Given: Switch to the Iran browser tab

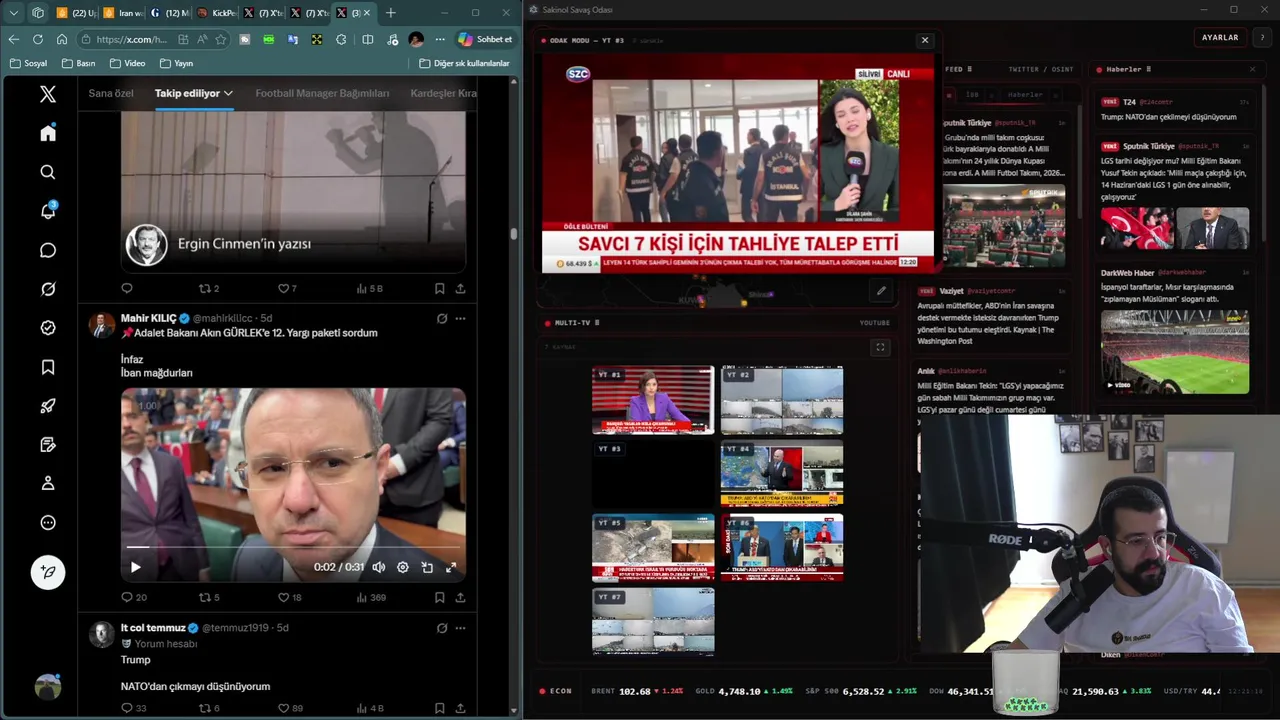Looking at the screenshot, I should 122,13.
